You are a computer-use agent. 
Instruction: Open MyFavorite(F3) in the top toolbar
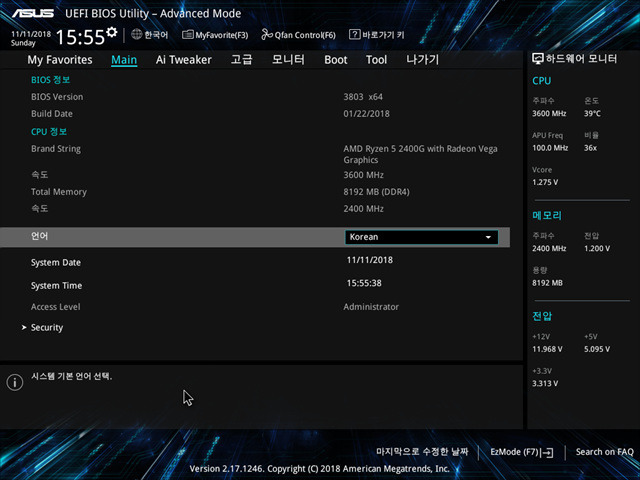click(215, 35)
